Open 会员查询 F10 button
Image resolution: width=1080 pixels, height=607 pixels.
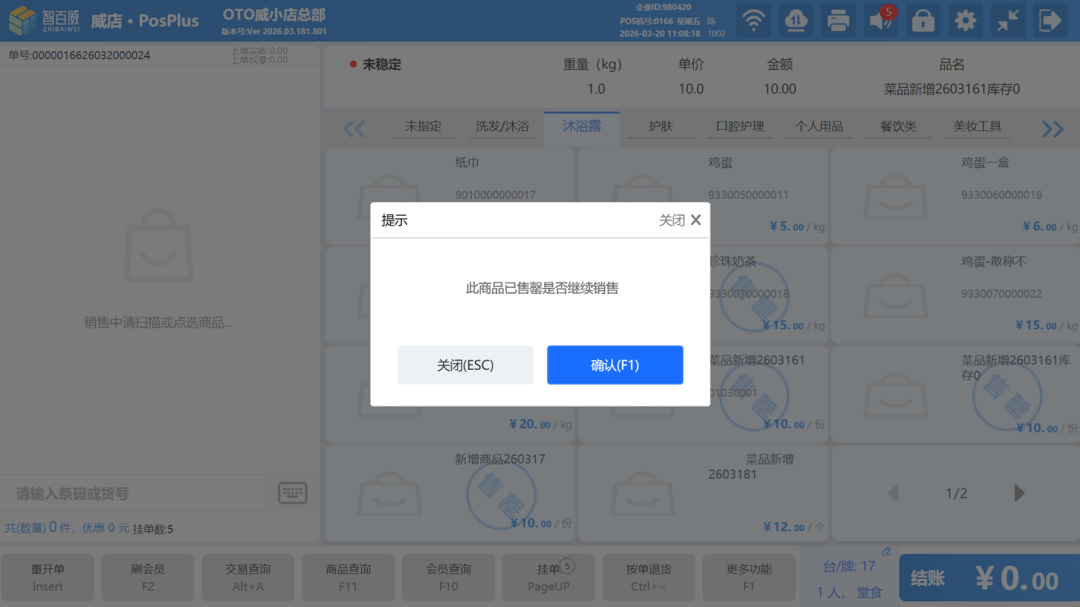point(448,577)
